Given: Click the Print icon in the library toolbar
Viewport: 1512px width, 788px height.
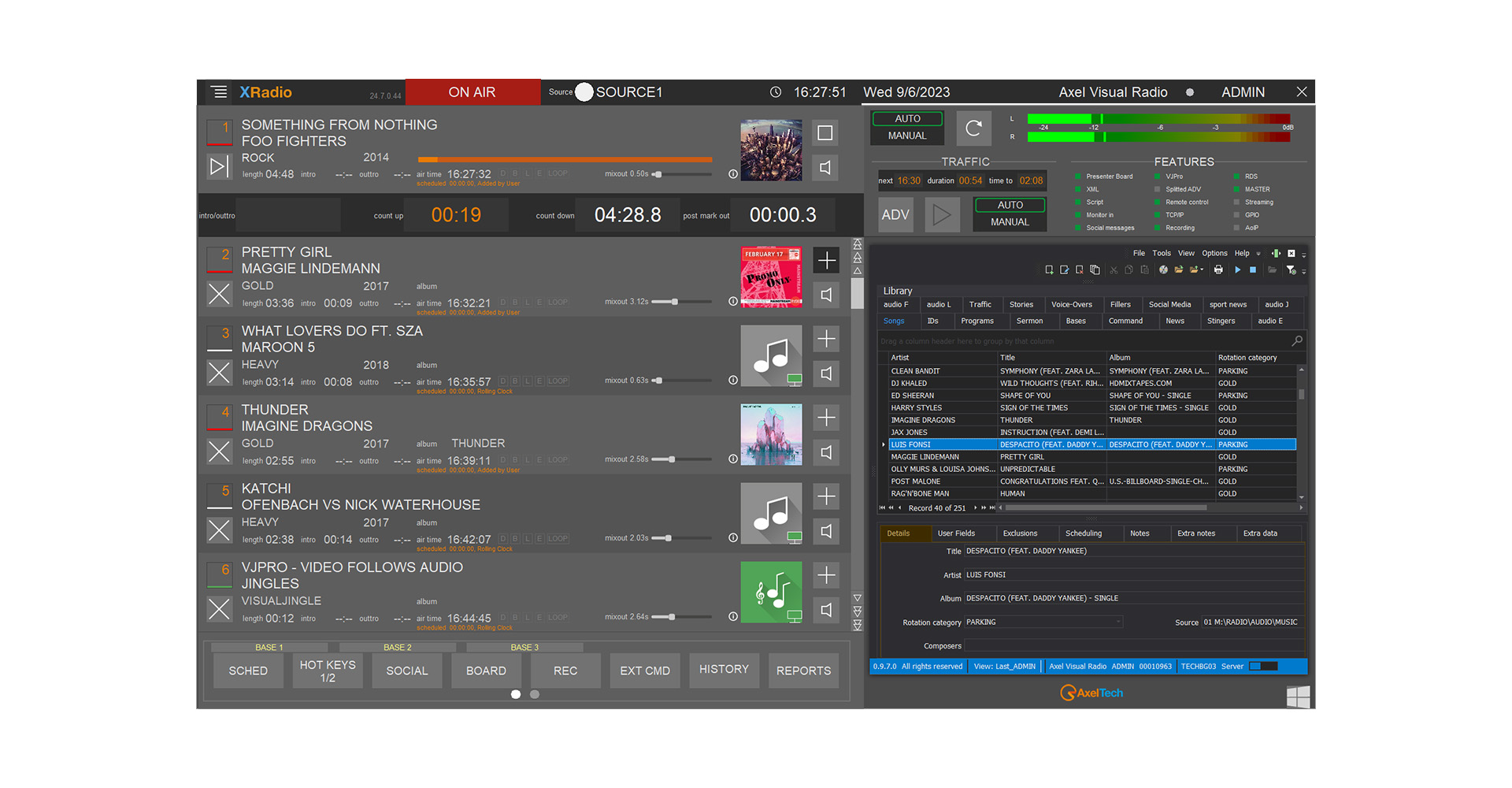Looking at the screenshot, I should pos(1218,269).
